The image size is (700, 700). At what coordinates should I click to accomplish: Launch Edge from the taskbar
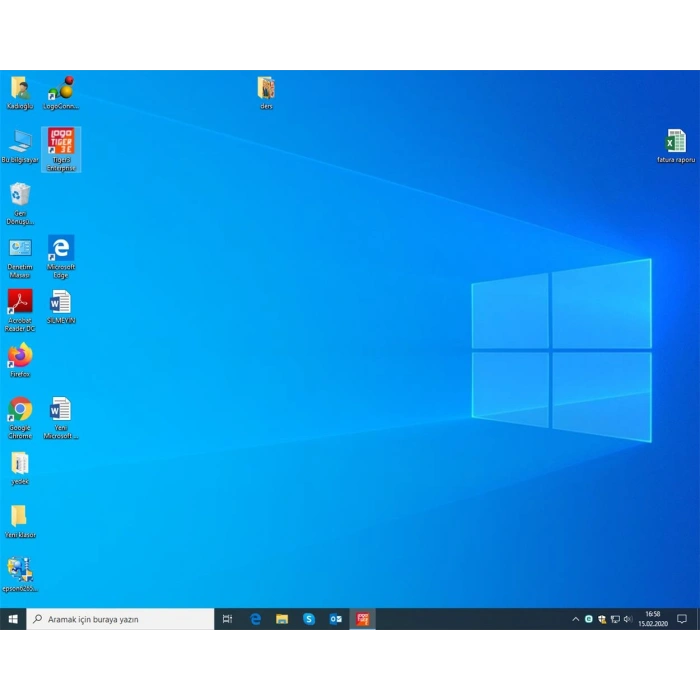[255, 619]
